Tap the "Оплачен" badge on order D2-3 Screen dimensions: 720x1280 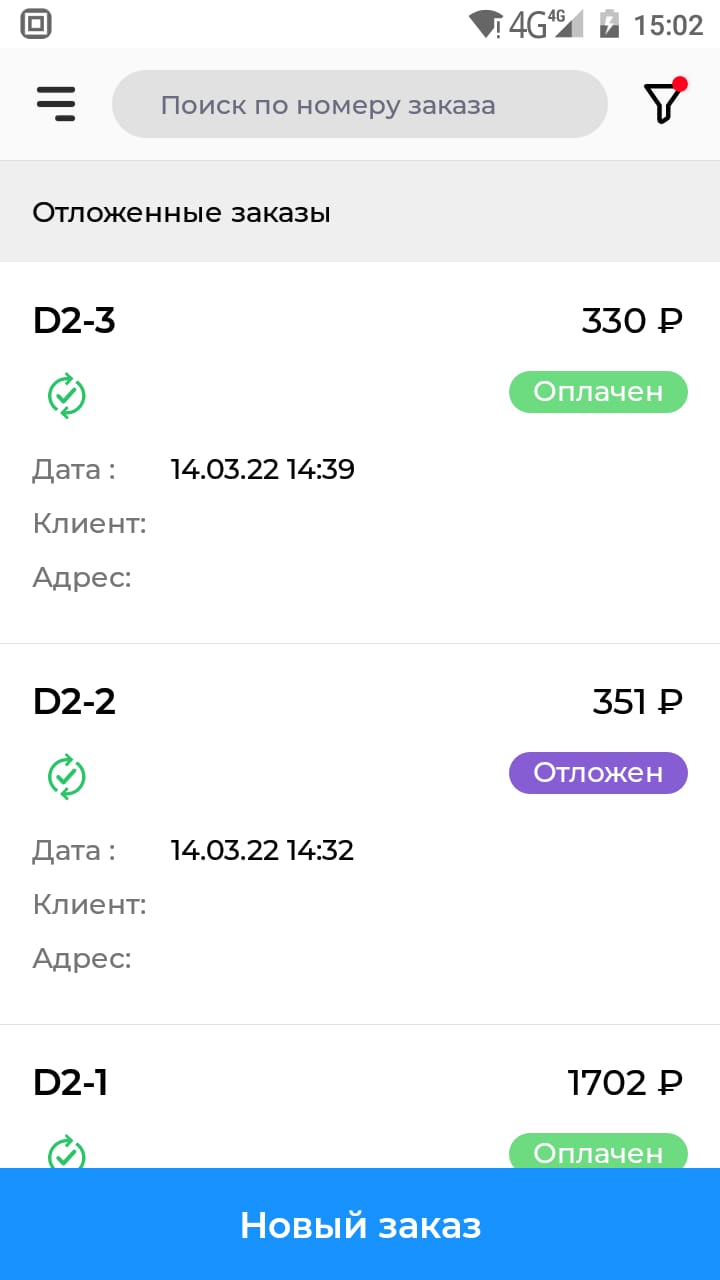tap(598, 392)
